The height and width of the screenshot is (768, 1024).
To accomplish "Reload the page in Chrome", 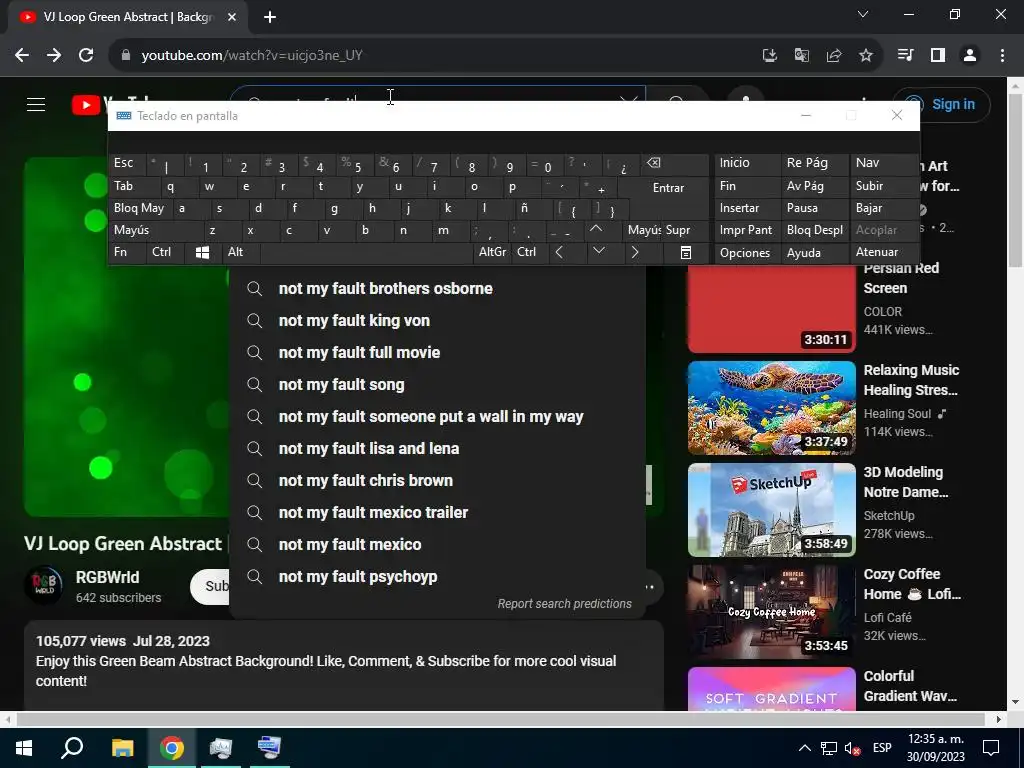I will [x=86, y=56].
